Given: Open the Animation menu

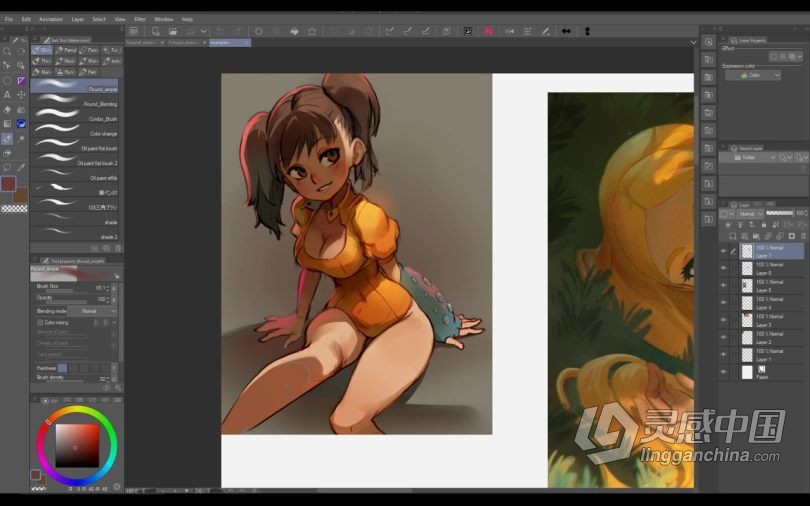Looking at the screenshot, I should pyautogui.click(x=51, y=19).
